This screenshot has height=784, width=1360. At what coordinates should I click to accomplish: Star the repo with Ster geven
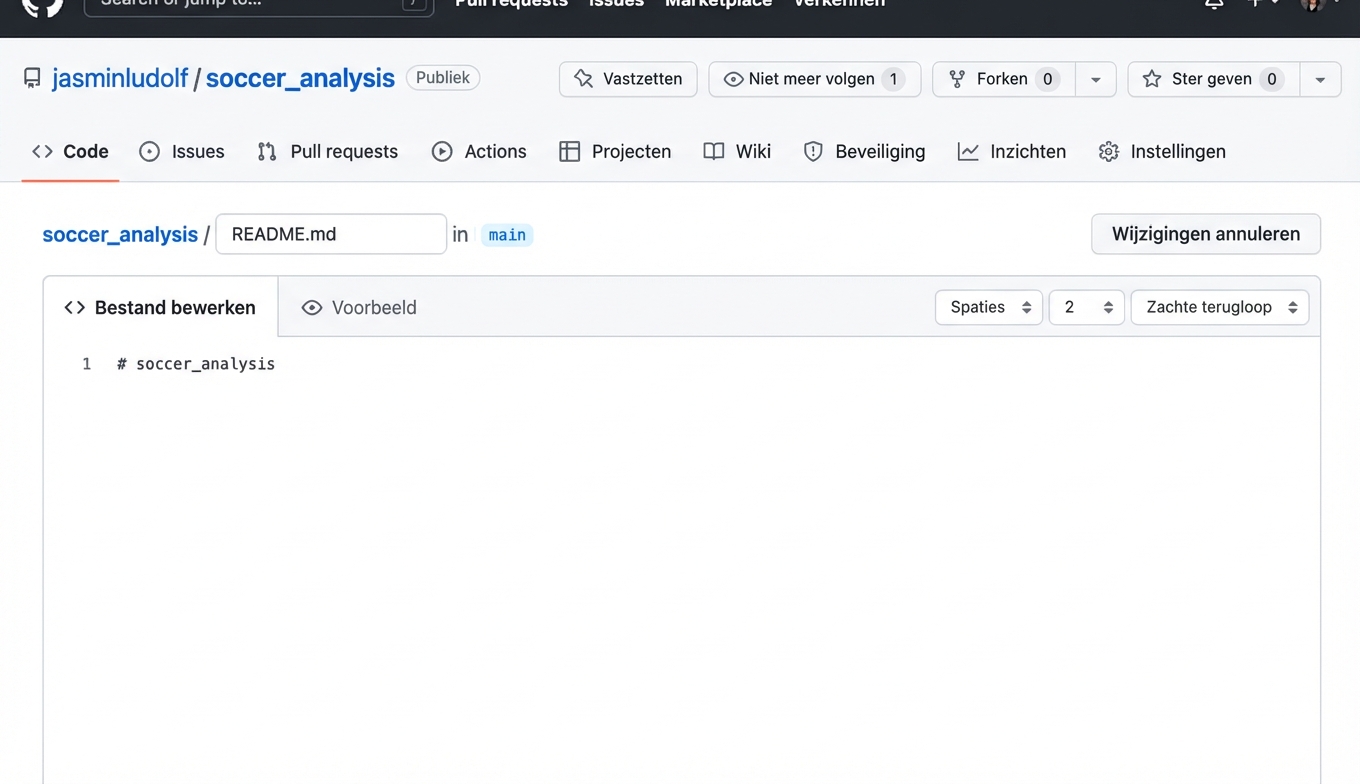1211,79
